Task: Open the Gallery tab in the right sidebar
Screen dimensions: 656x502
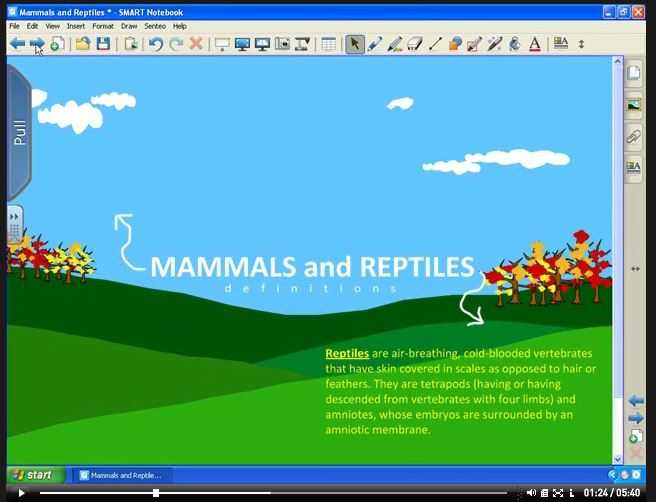Action: click(634, 104)
